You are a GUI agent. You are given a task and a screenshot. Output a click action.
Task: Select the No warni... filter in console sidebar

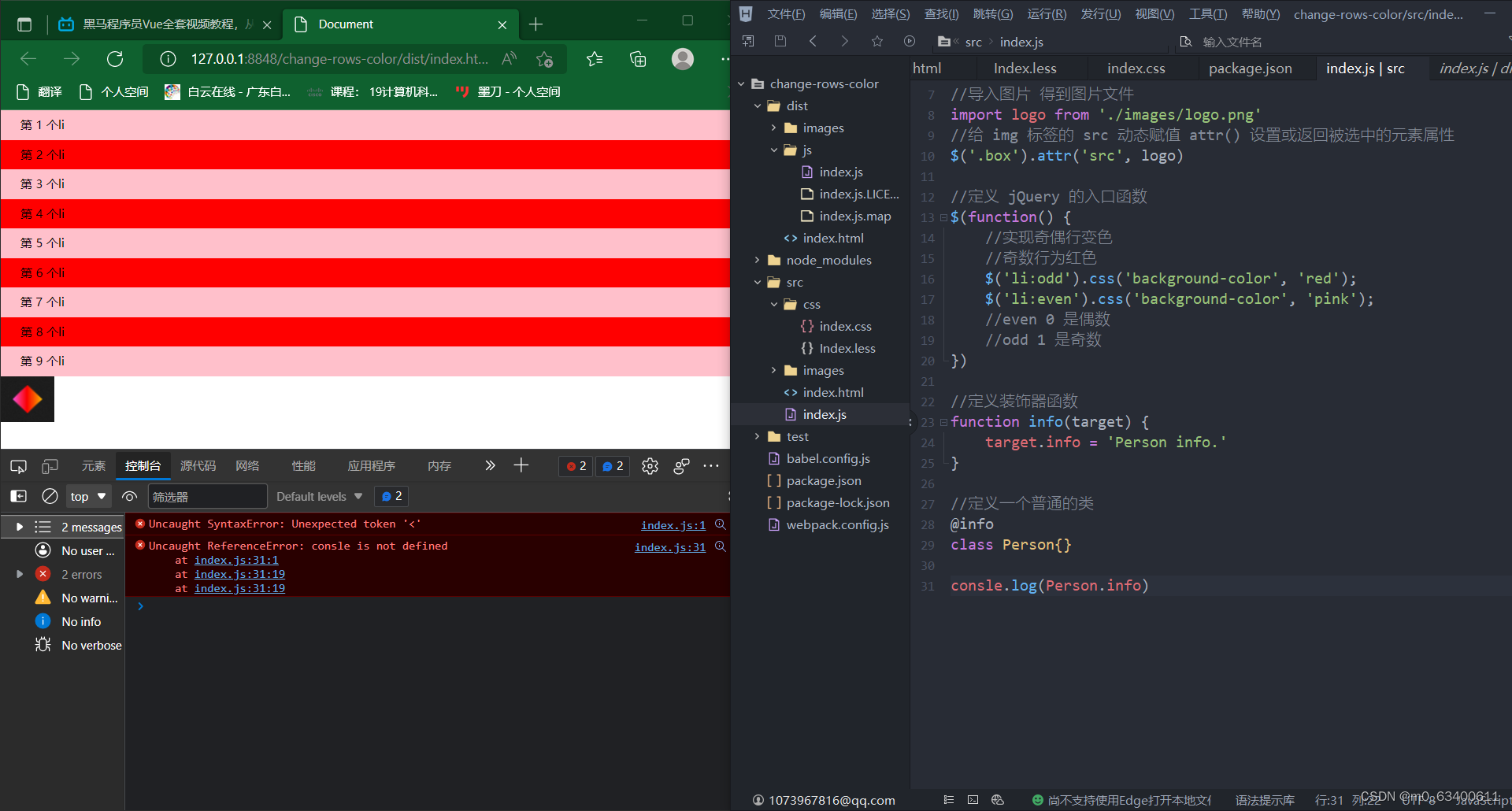(77, 598)
